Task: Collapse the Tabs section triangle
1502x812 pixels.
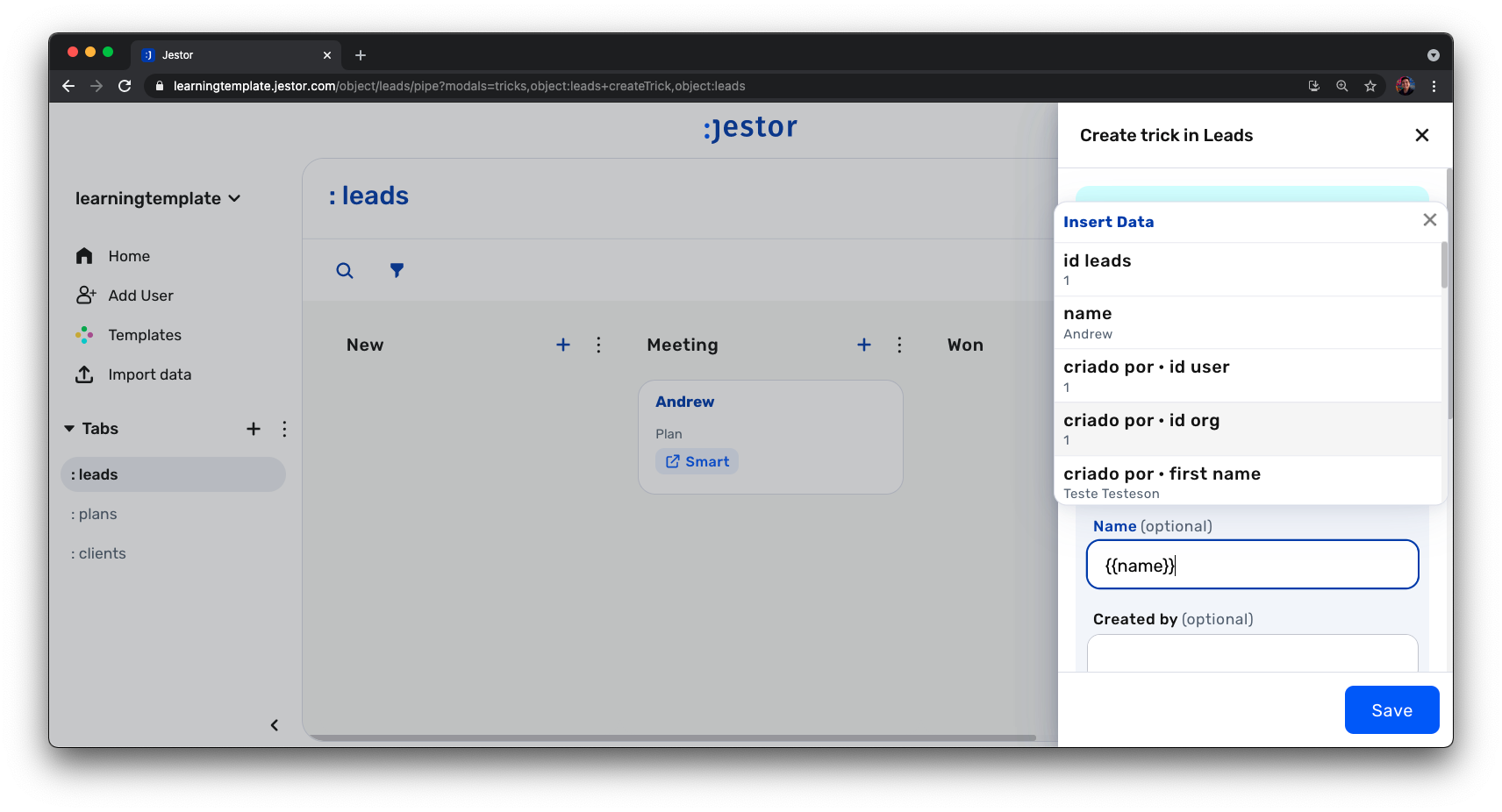Action: (x=69, y=429)
